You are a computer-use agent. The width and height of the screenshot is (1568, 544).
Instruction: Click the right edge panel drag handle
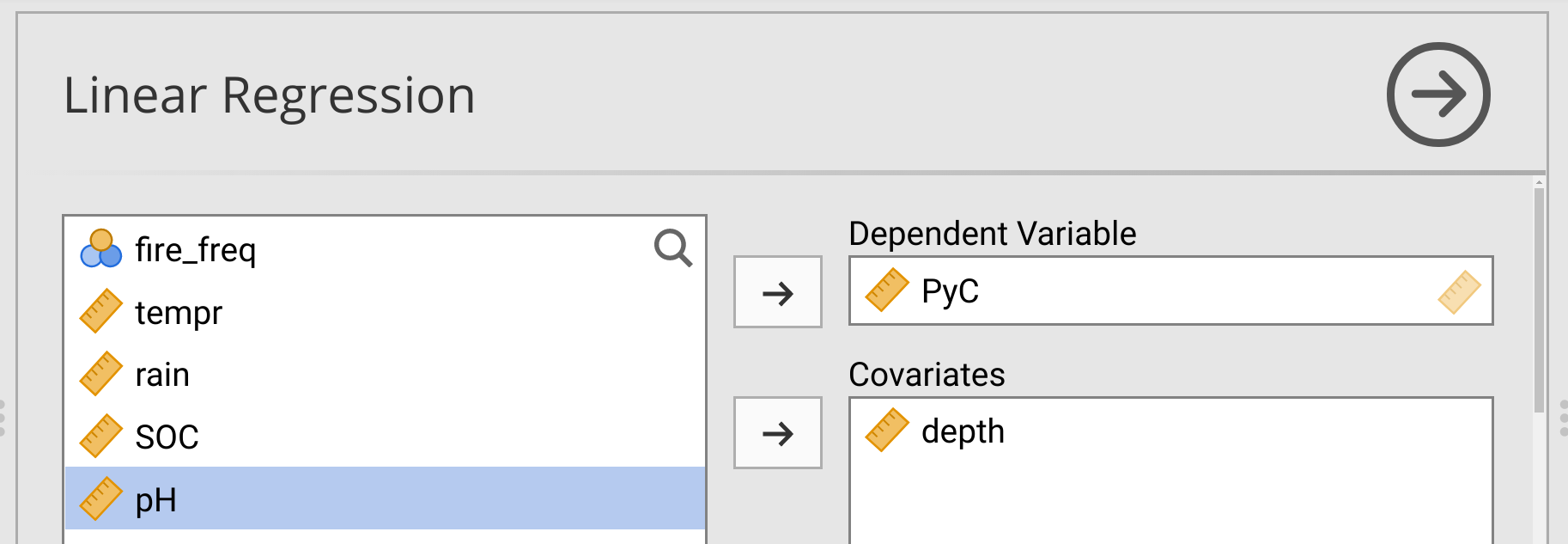coord(1564,418)
